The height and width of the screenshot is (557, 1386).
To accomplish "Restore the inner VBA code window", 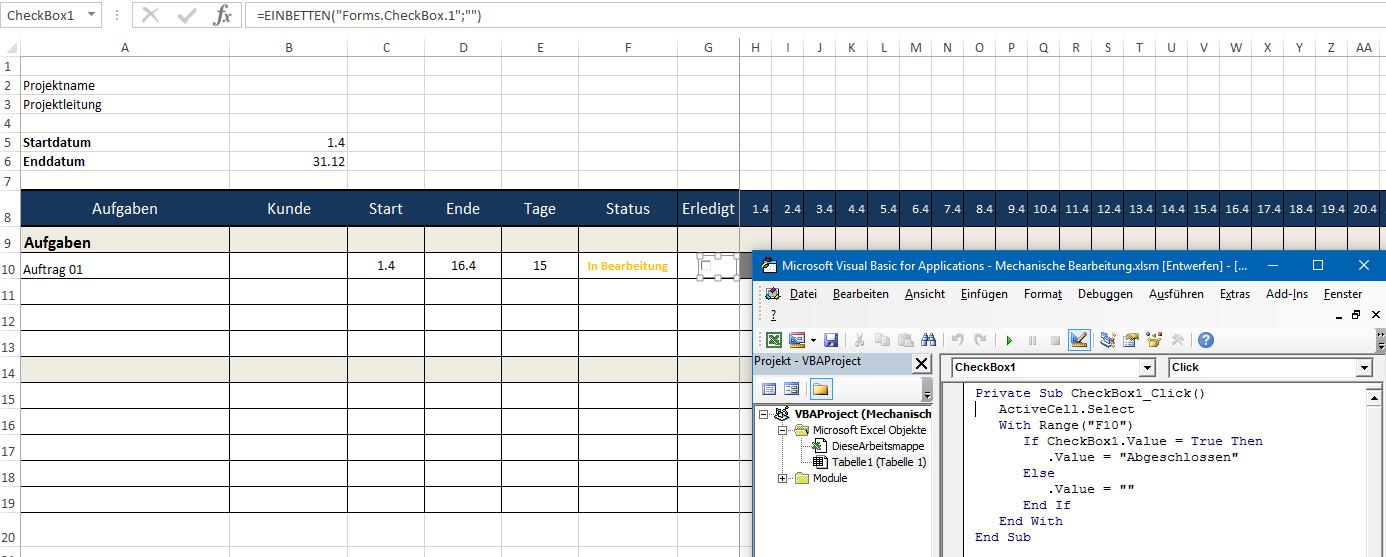I will (1356, 315).
